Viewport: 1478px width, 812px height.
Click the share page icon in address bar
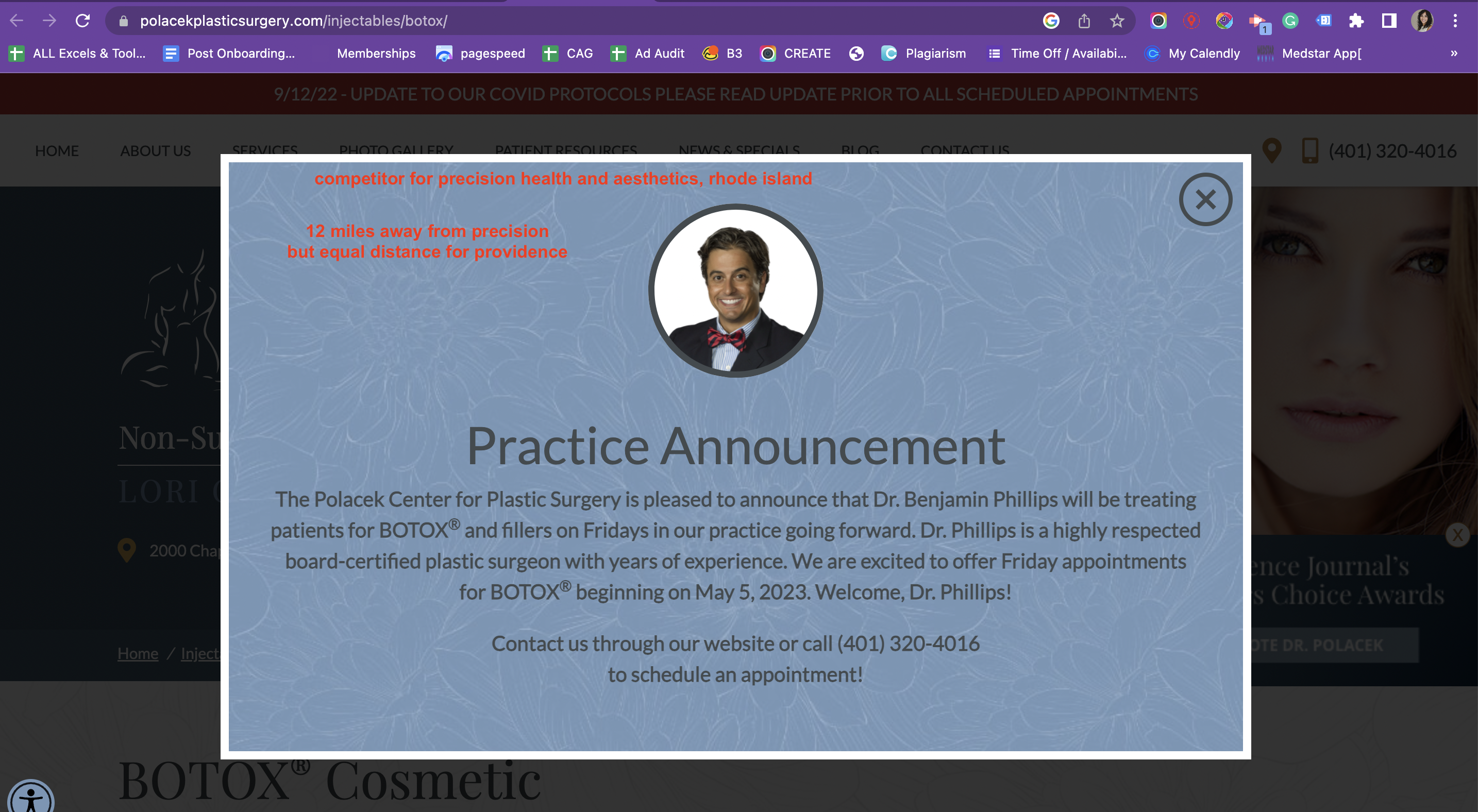[x=1084, y=21]
